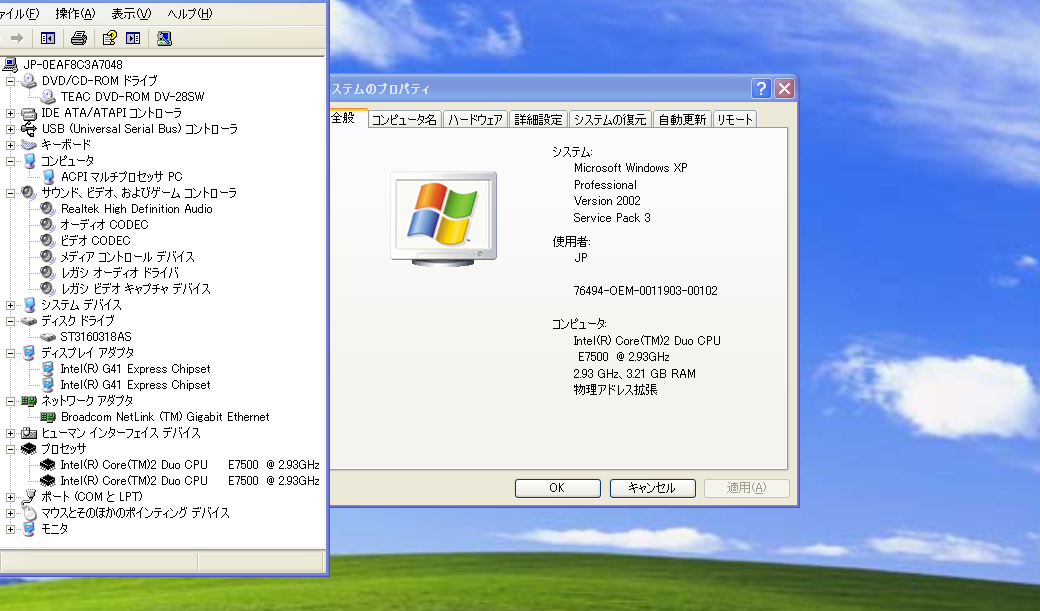Select the Intel Core2 Duo processor icon
Image resolution: width=1040 pixels, height=611 pixels.
click(x=47, y=465)
